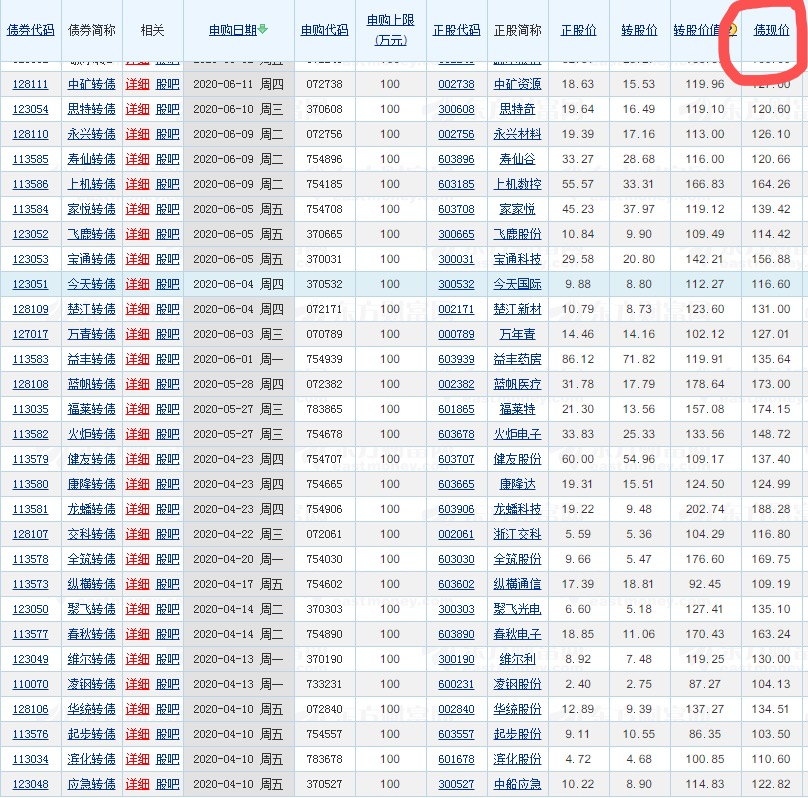Open 华统转债 bond name link
This screenshot has height=798, width=808.
point(92,709)
